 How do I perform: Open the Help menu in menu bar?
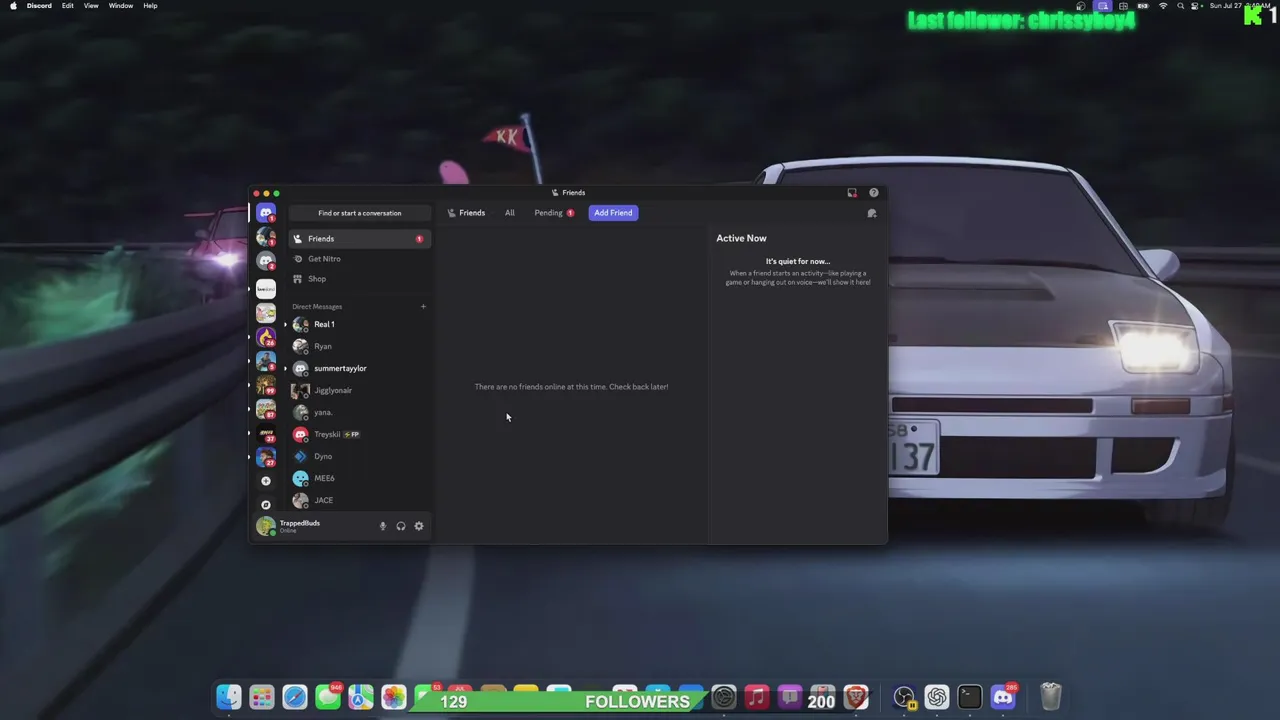[x=150, y=6]
